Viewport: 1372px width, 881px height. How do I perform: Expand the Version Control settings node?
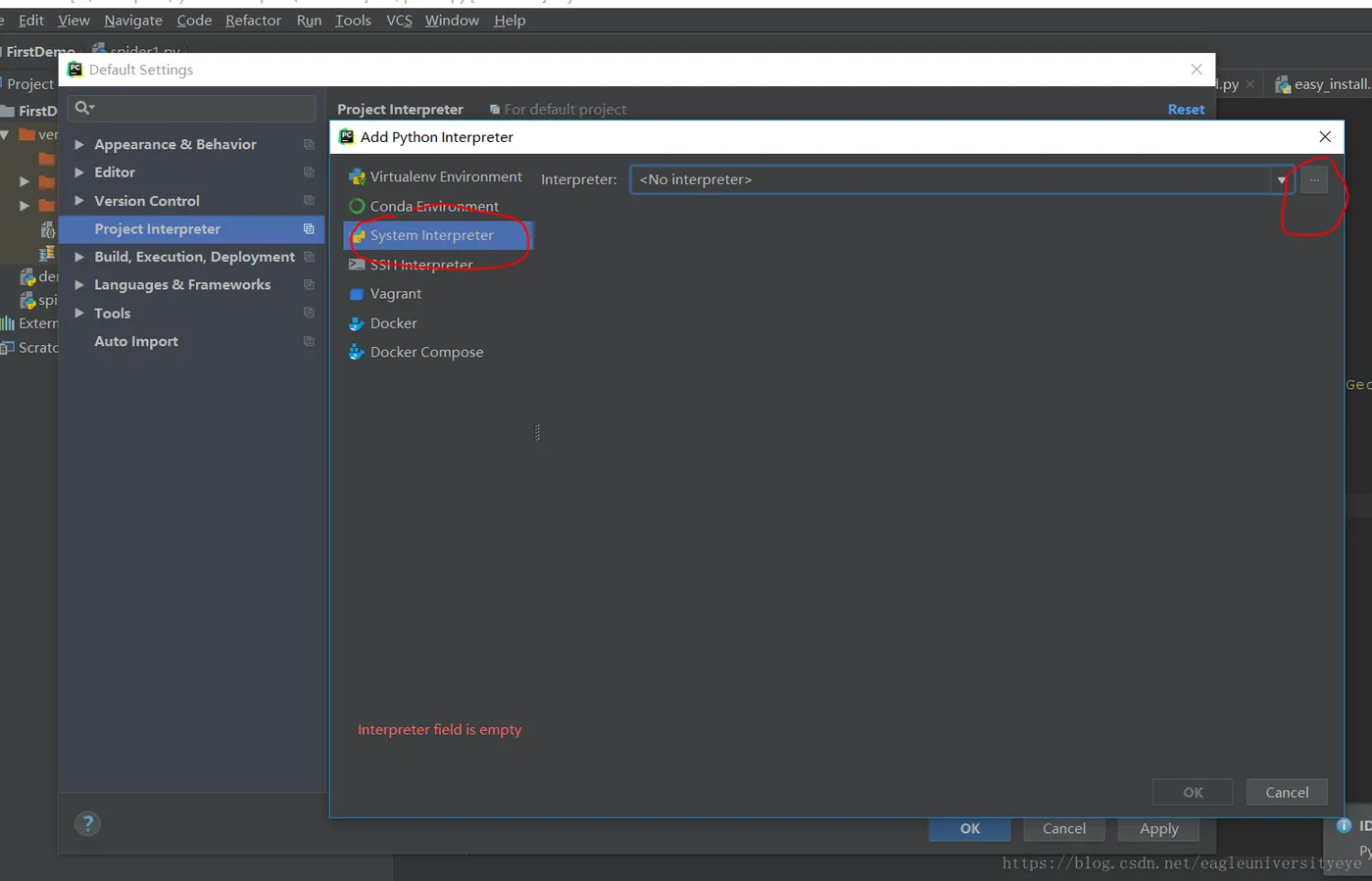[79, 201]
